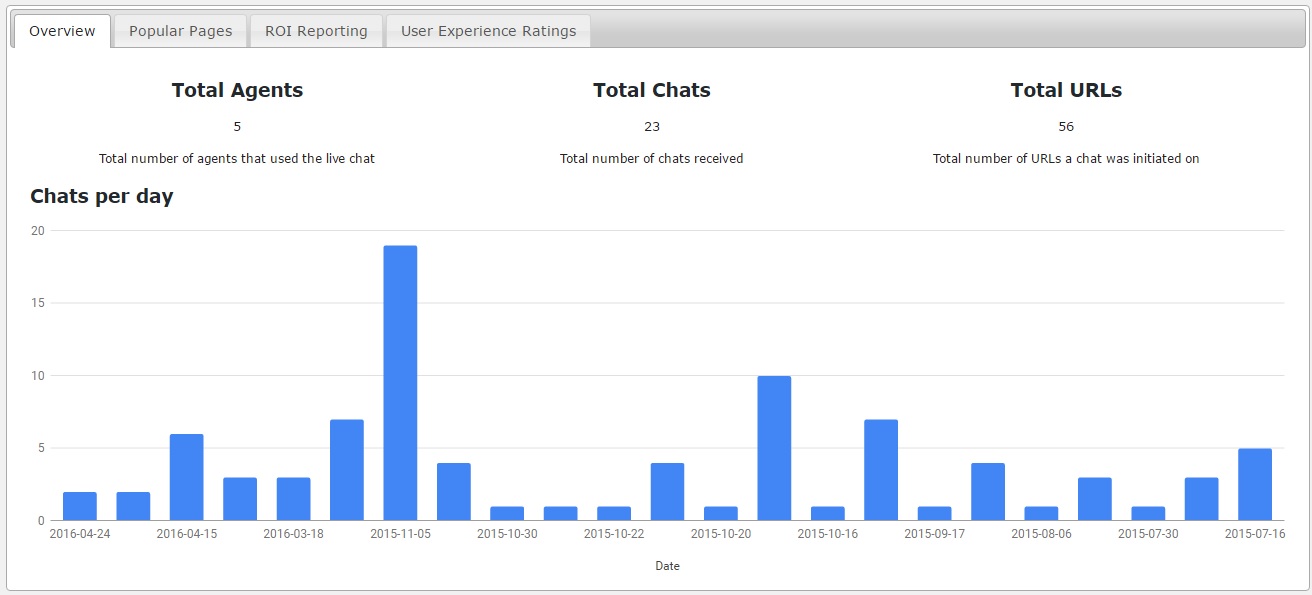Open the Popular Pages tab
Screen dimensions: 1312x595
[180, 31]
